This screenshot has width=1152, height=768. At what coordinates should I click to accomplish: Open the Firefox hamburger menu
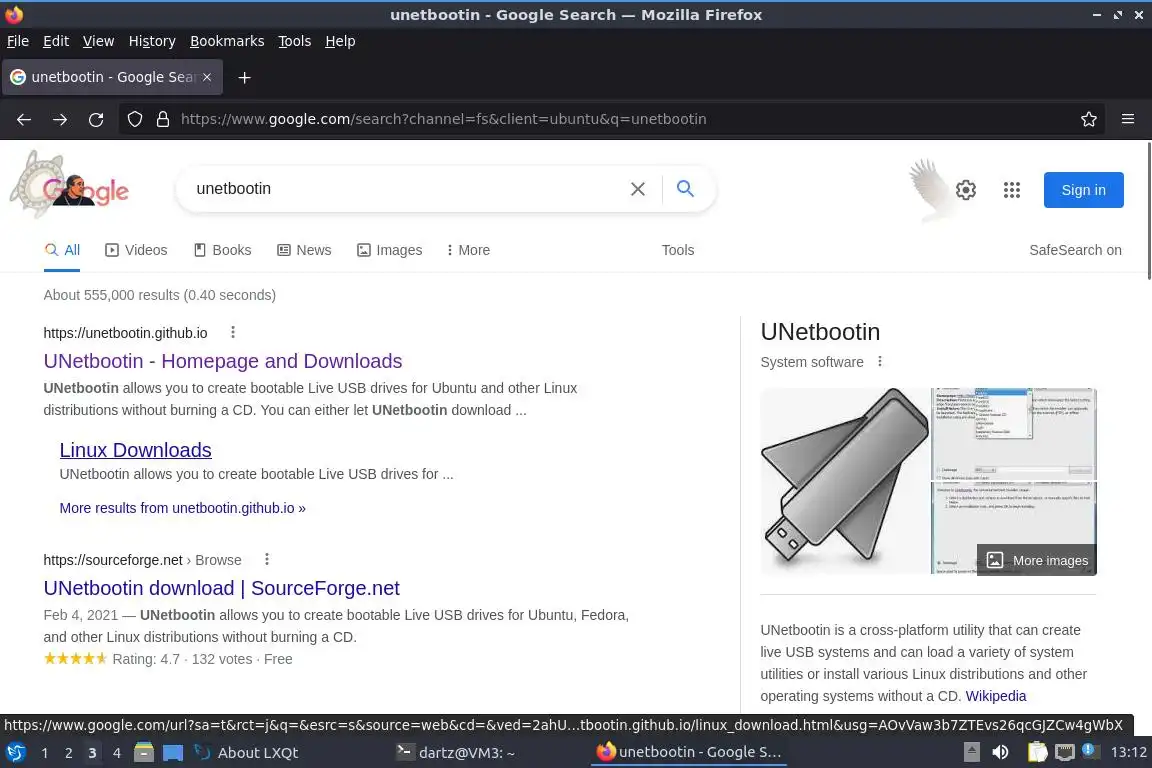point(1128,119)
